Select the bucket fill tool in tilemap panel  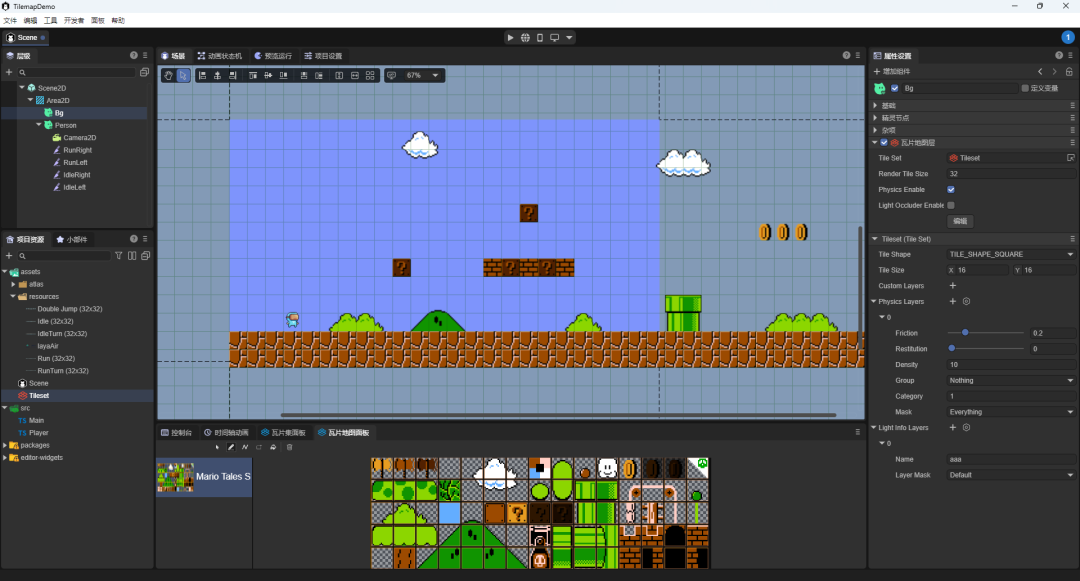coord(273,447)
